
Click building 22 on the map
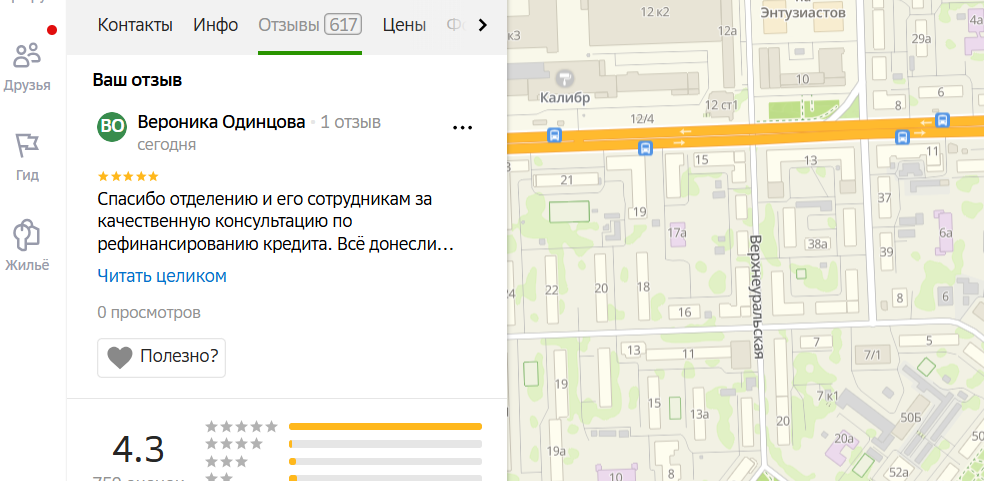coord(552,289)
